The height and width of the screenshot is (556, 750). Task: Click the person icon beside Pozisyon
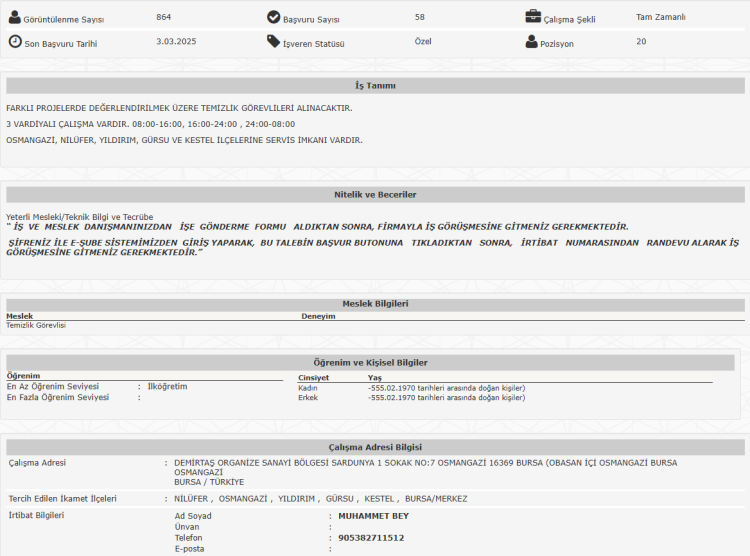coord(533,42)
